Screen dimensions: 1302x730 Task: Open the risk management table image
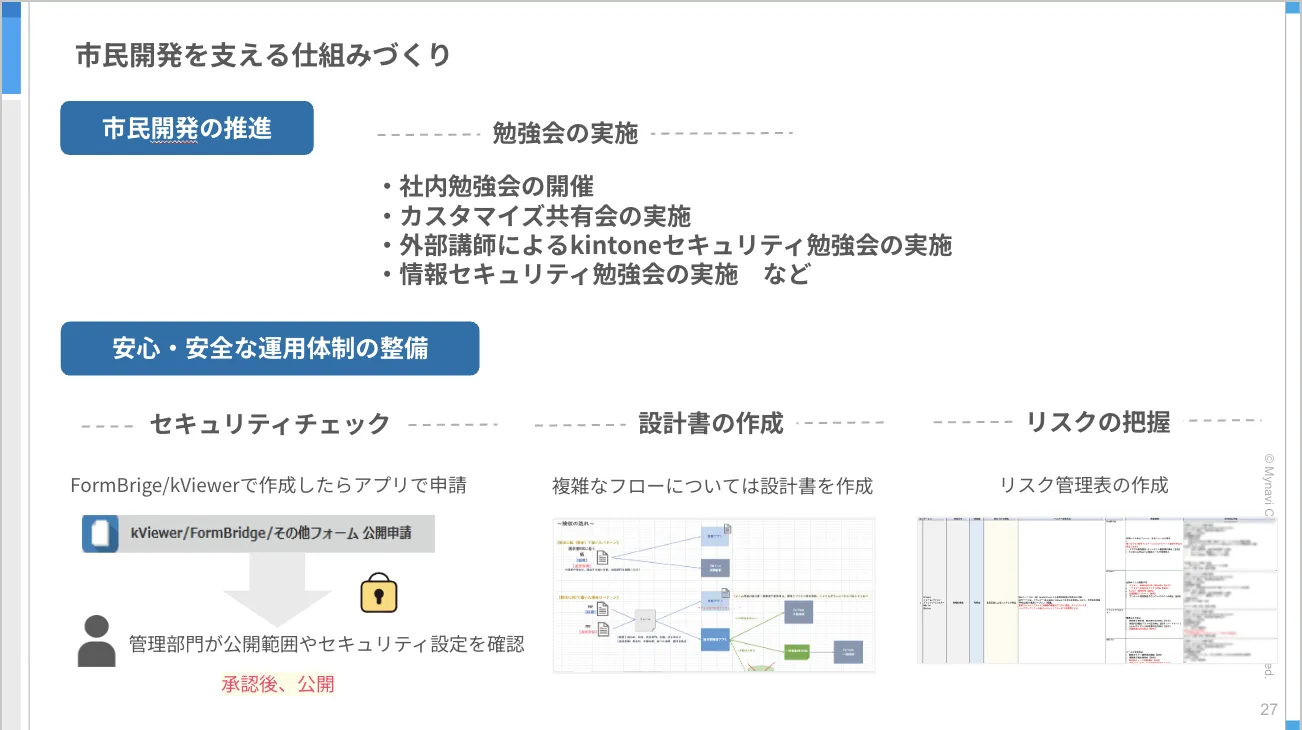click(1096, 590)
